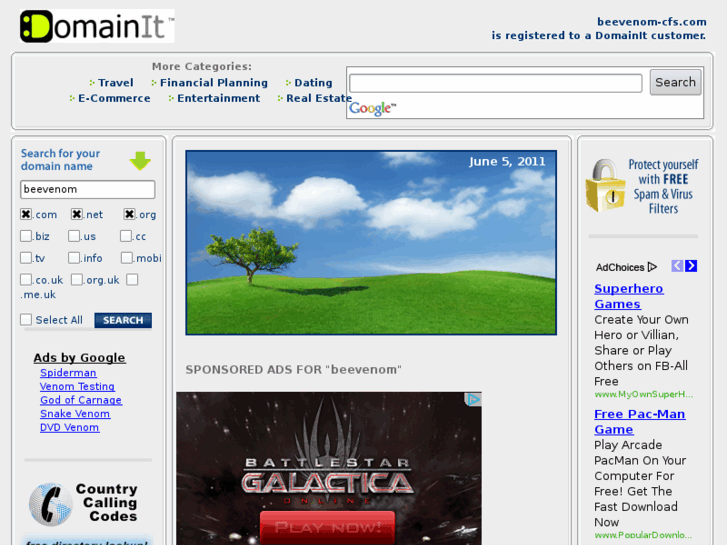Click the www.MyOwnSuperH... URL
Viewport: 727px width, 545px height.
click(644, 394)
